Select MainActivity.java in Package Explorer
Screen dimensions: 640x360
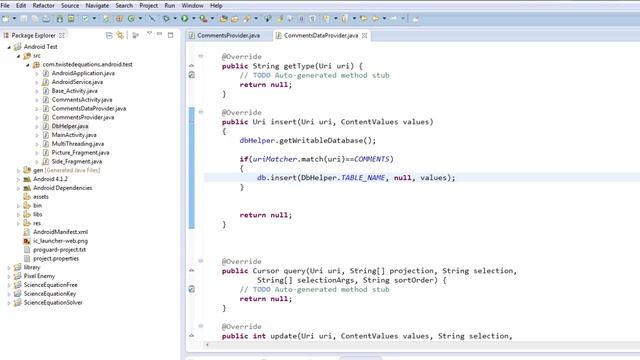point(74,135)
